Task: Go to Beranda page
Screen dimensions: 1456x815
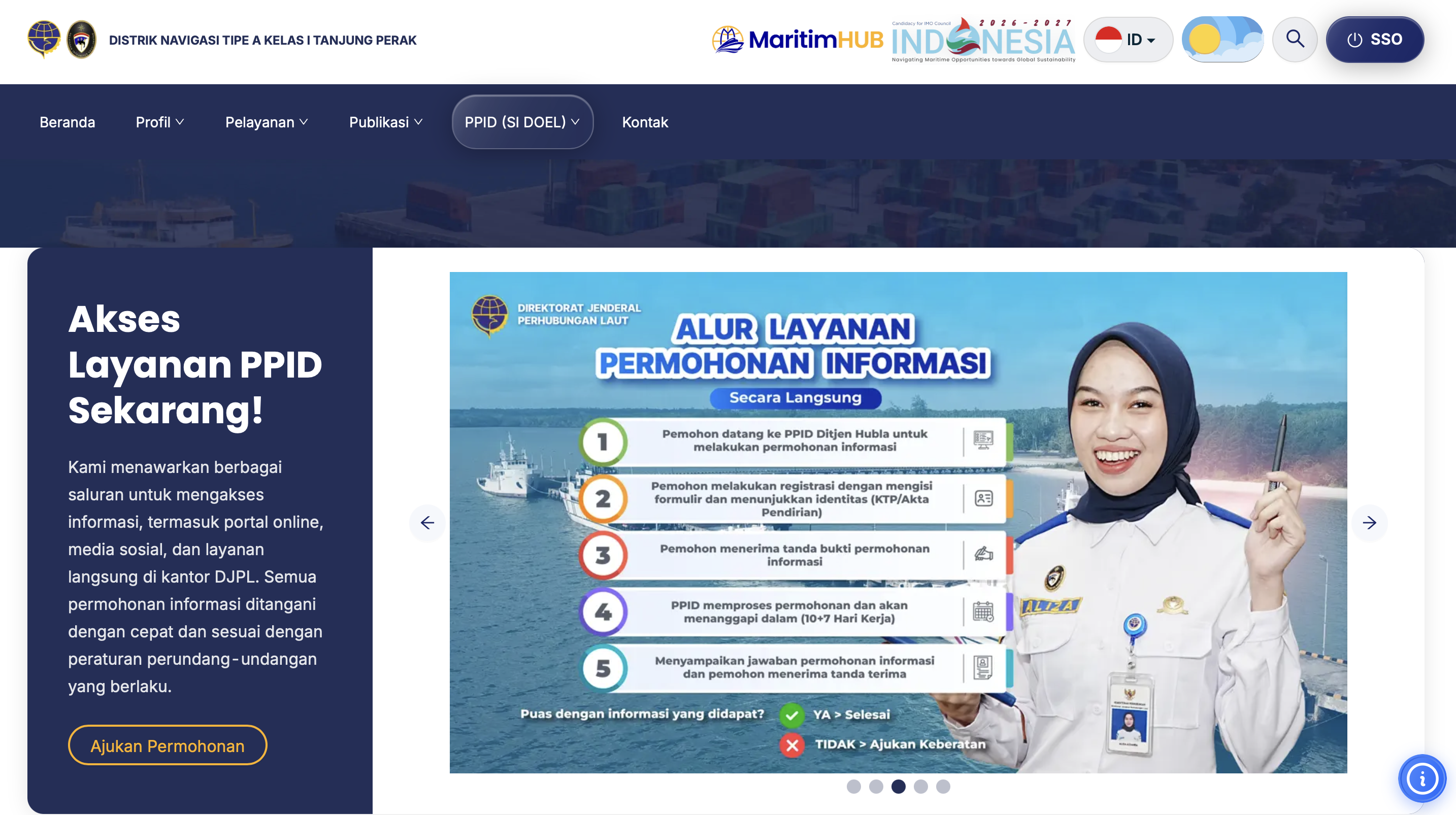Action: coord(67,122)
